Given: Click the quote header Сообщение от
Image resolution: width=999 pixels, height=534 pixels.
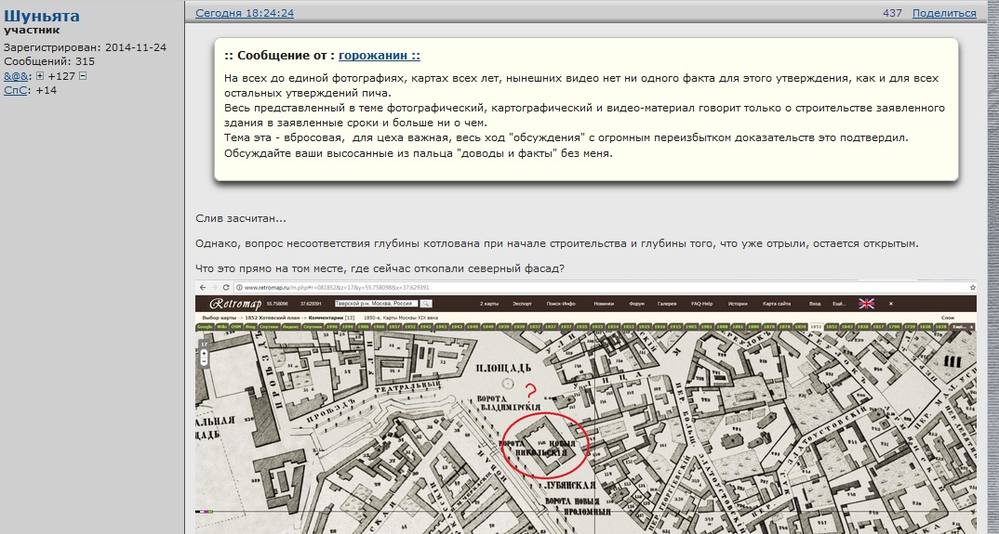Looking at the screenshot, I should click(280, 55).
